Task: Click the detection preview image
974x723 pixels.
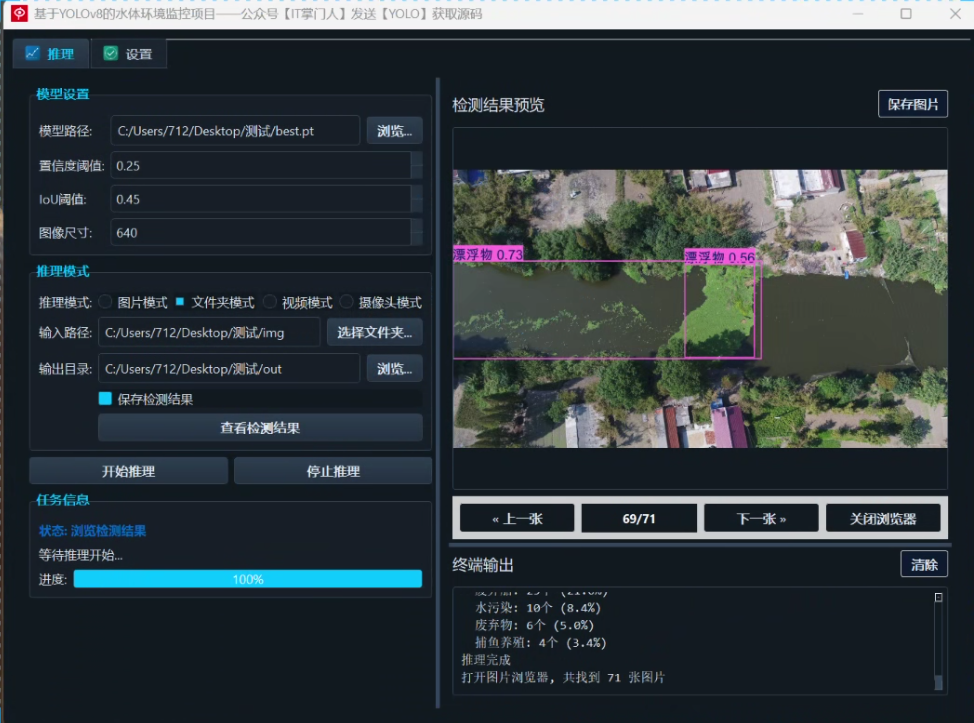Action: 700,309
